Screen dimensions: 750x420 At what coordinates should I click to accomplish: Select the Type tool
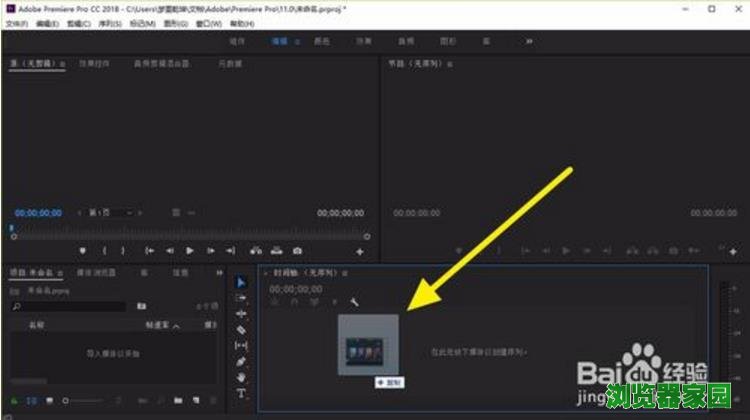[241, 393]
